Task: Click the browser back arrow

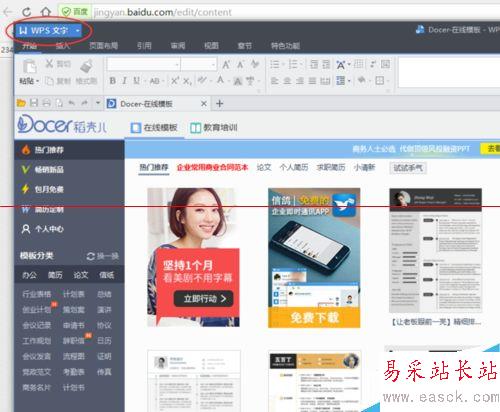Action: (x=7, y=12)
